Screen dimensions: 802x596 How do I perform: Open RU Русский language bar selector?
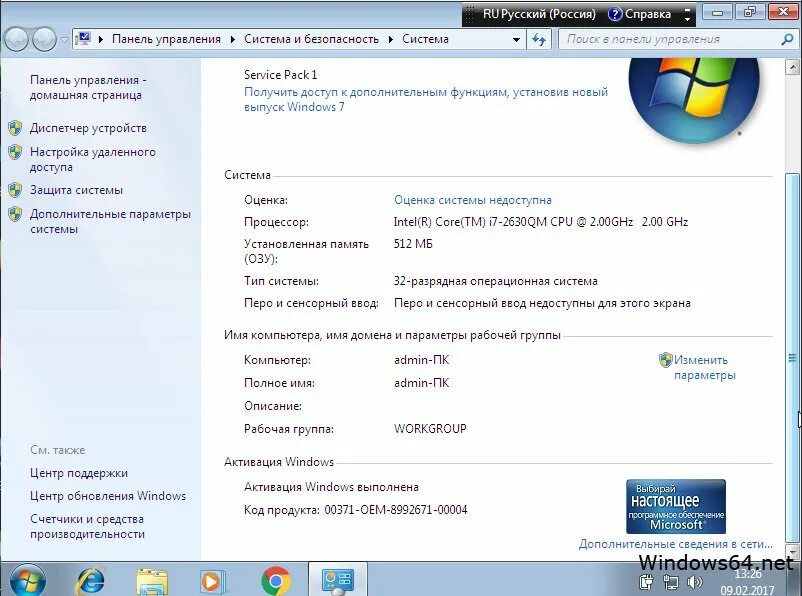click(x=540, y=14)
